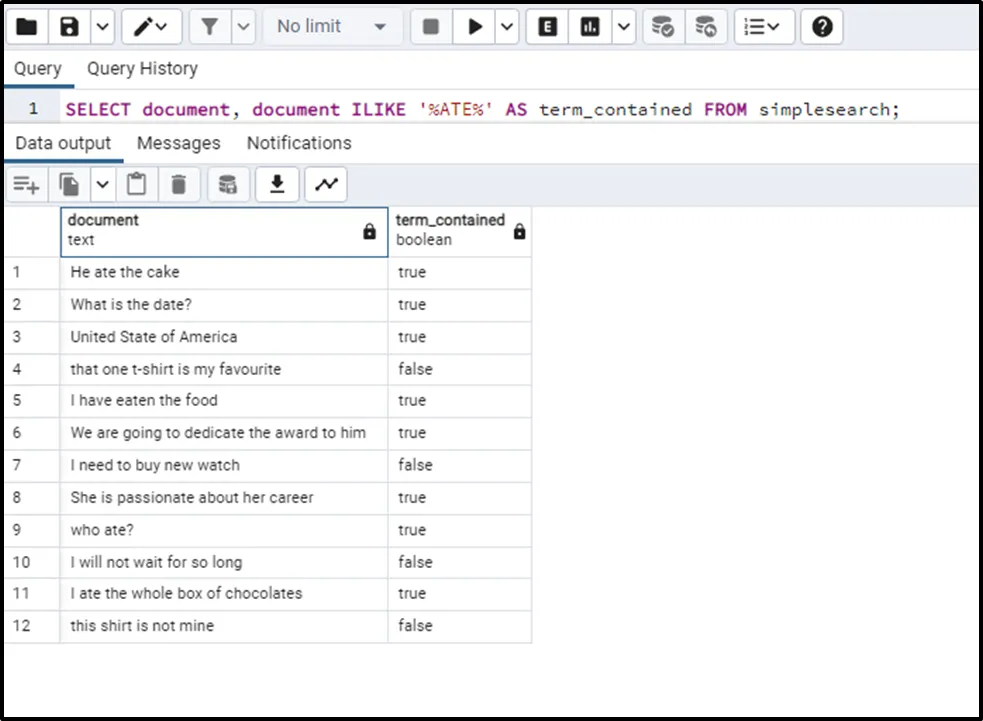Expand the Execute options dropdown arrow
The height and width of the screenshot is (721, 983).
pos(507,27)
